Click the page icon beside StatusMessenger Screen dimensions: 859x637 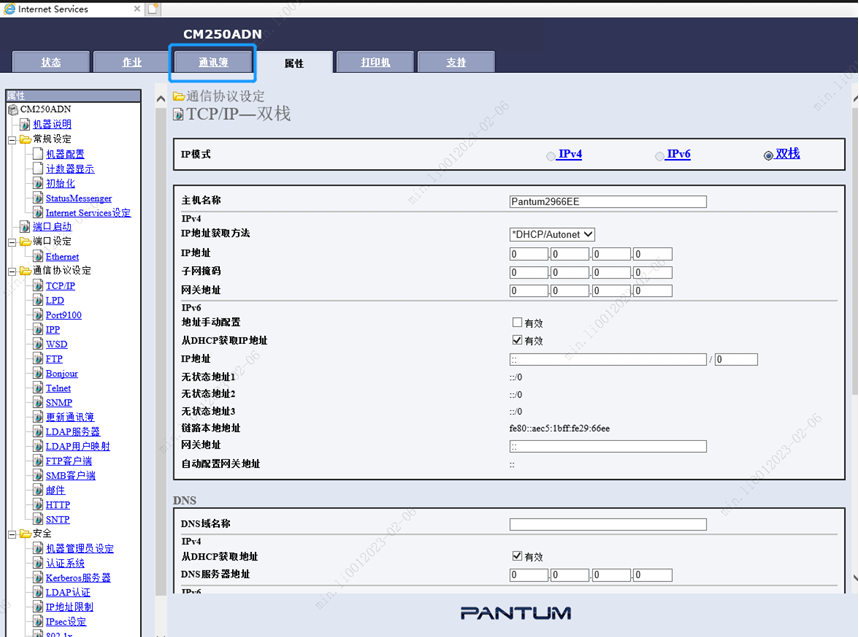pos(38,198)
